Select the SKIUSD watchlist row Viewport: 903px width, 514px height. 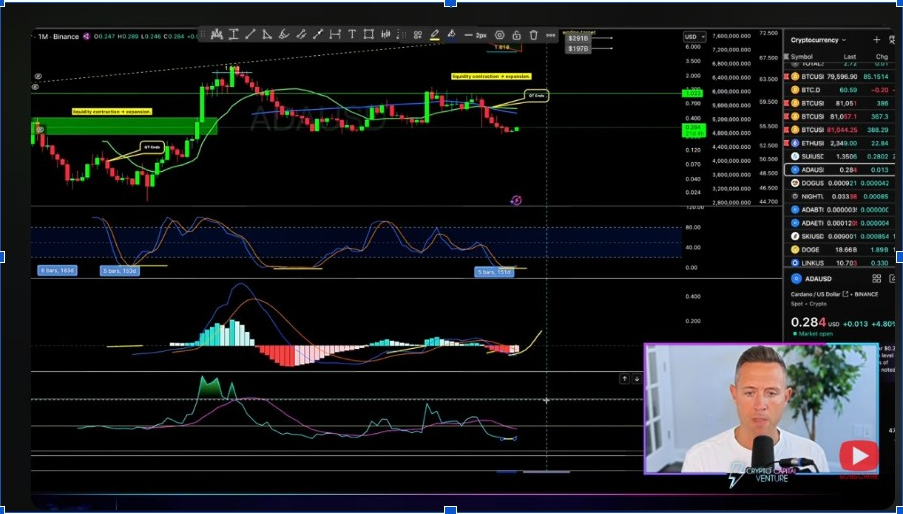pyautogui.click(x=841, y=237)
